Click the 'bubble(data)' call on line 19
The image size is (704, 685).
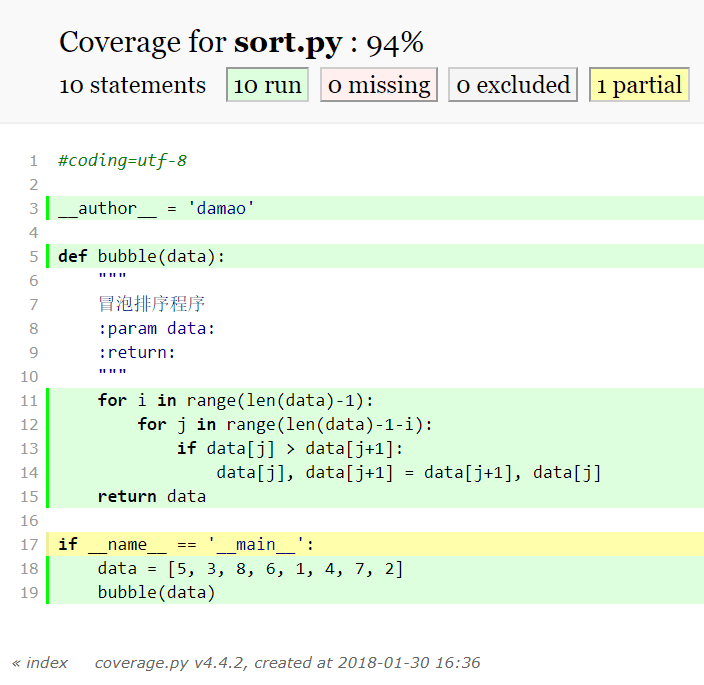click(156, 593)
